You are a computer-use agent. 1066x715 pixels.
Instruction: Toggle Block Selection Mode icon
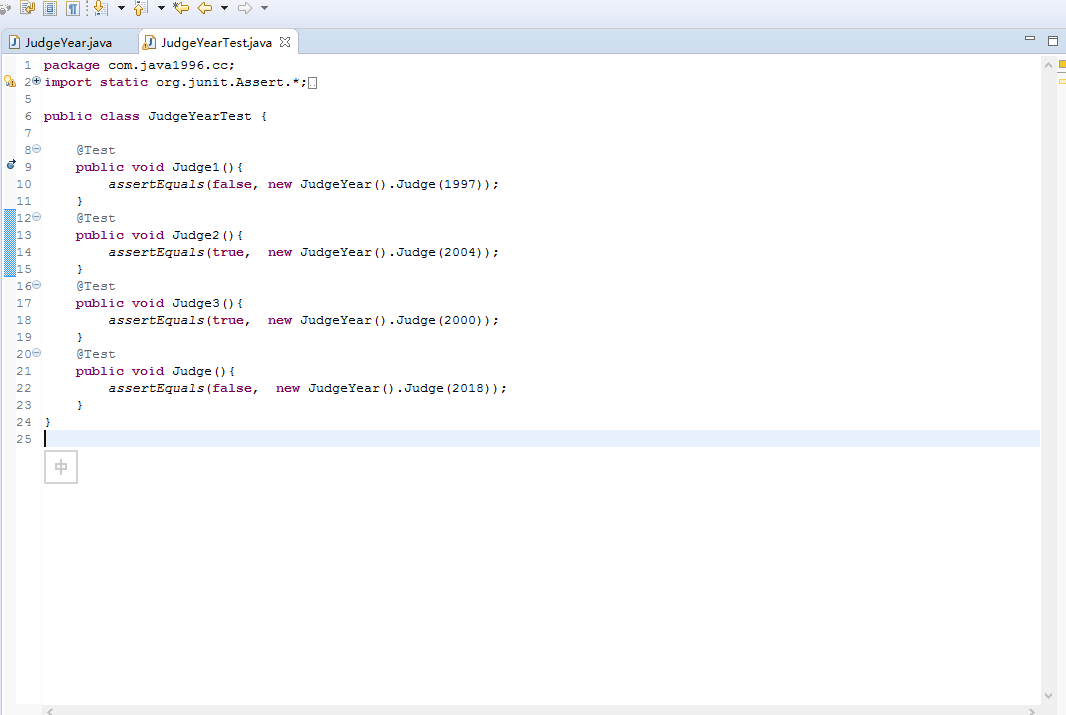[x=50, y=8]
